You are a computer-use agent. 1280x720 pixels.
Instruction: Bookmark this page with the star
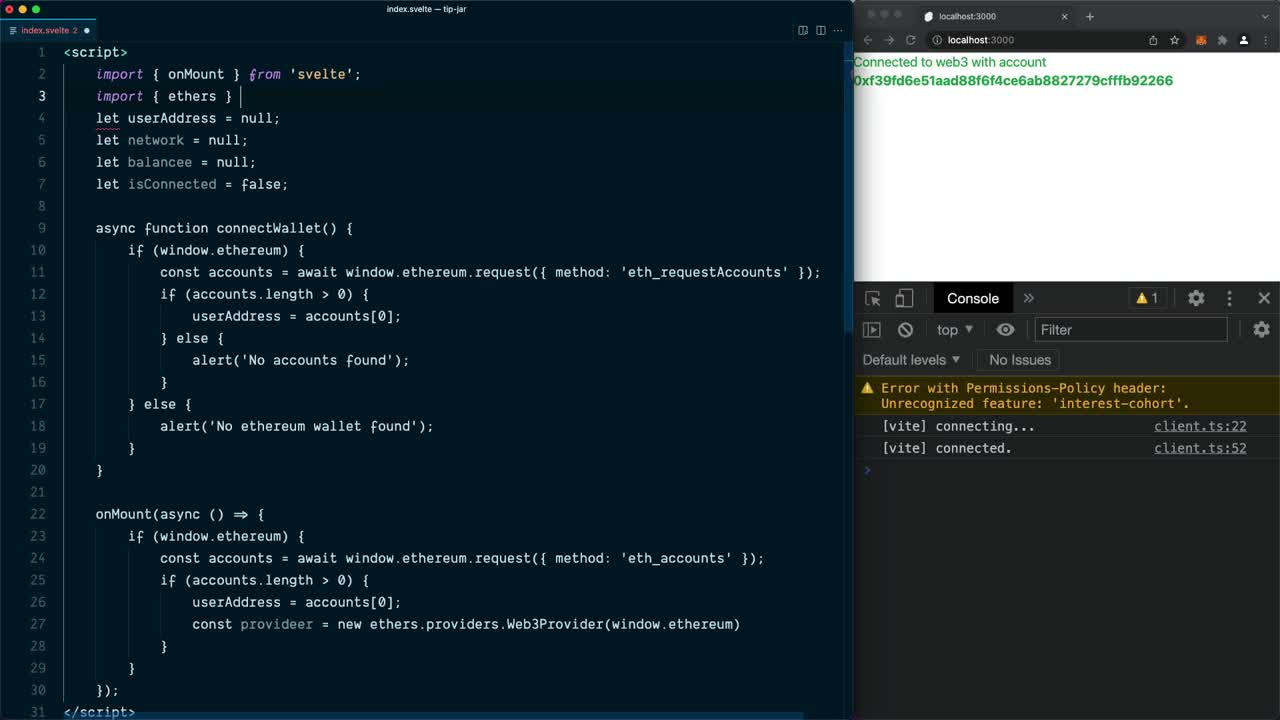(1175, 40)
